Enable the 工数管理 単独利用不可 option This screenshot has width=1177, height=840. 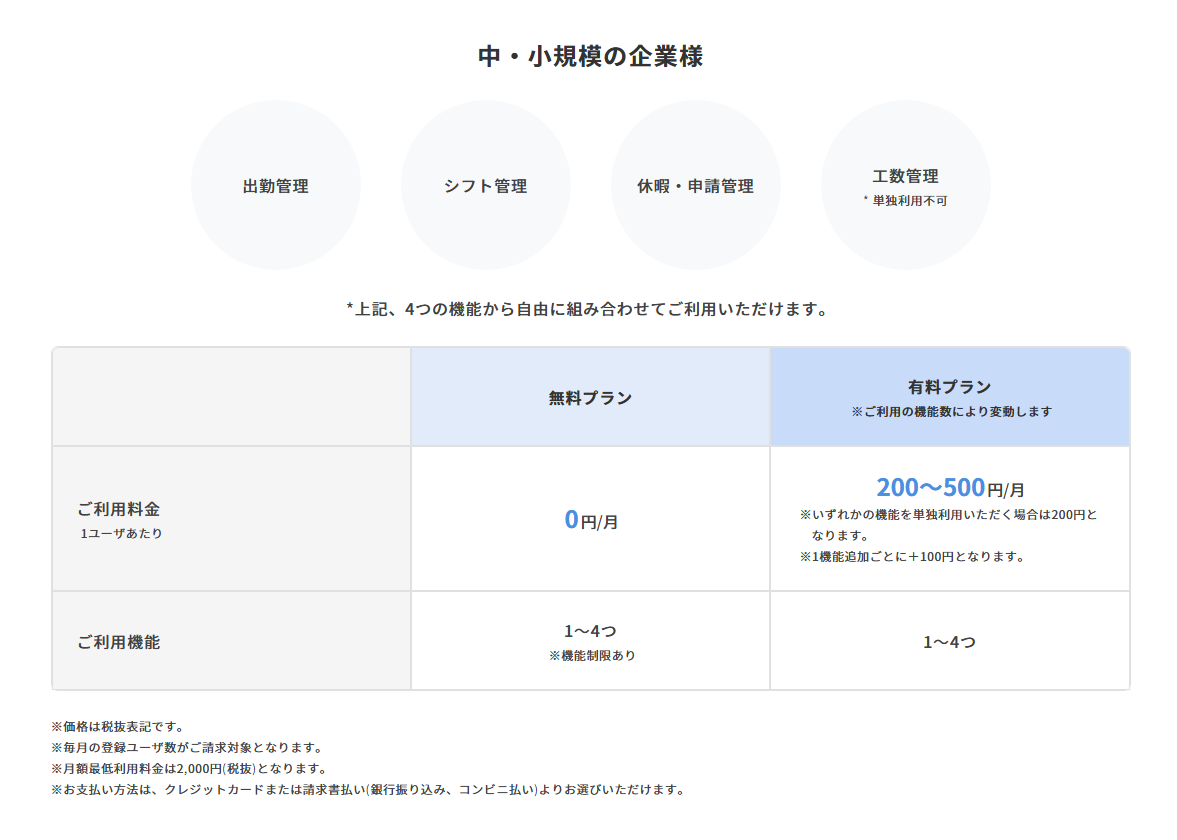pyautogui.click(x=906, y=199)
